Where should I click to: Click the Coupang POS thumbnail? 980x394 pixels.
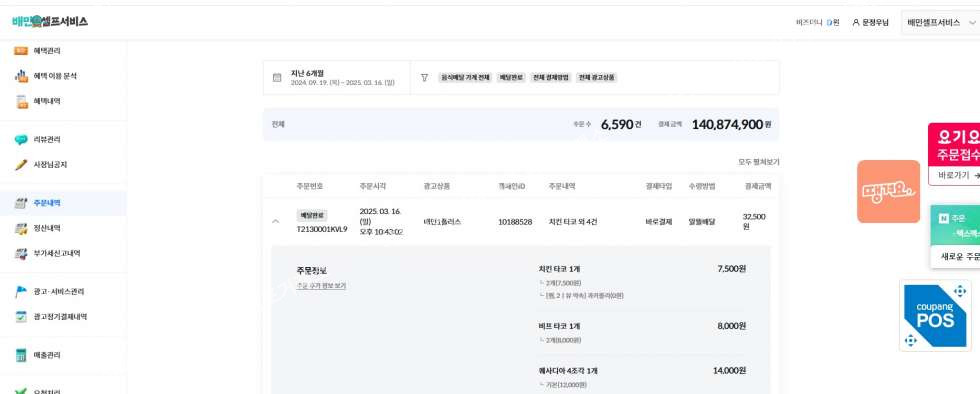(935, 316)
